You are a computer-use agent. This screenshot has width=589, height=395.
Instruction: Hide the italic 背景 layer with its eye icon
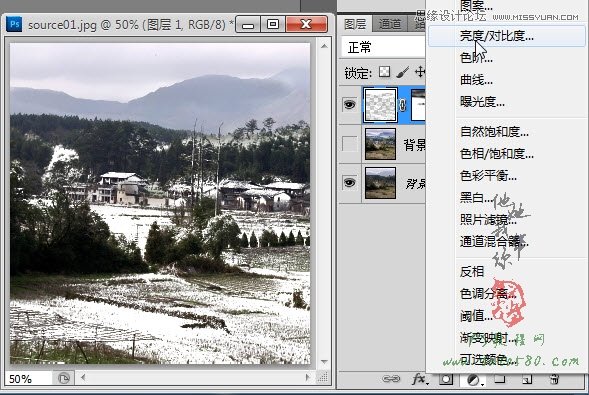pyautogui.click(x=350, y=183)
